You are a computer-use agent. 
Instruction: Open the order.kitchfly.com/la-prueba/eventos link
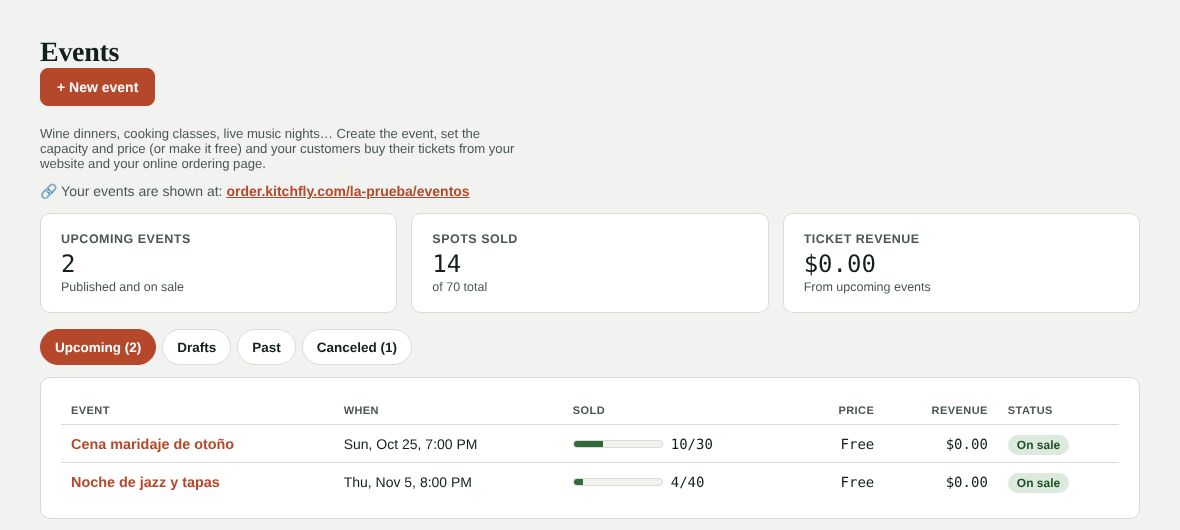348,191
